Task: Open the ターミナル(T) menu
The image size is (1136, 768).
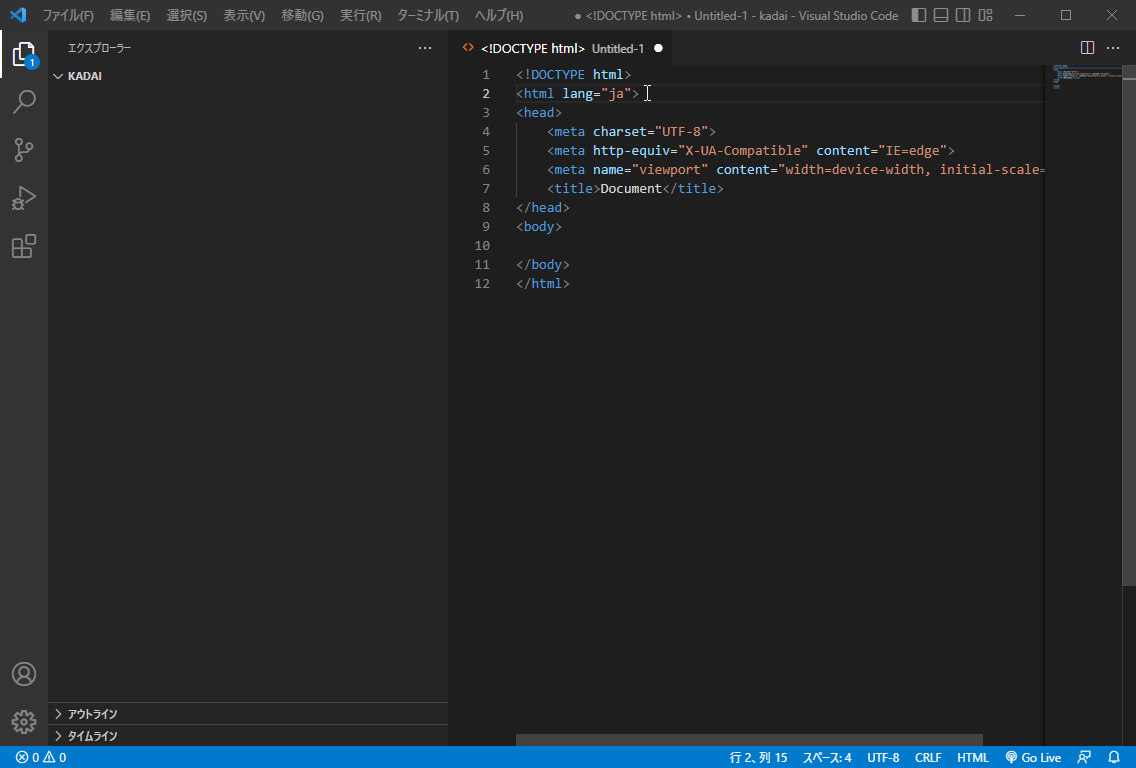Action: (428, 16)
